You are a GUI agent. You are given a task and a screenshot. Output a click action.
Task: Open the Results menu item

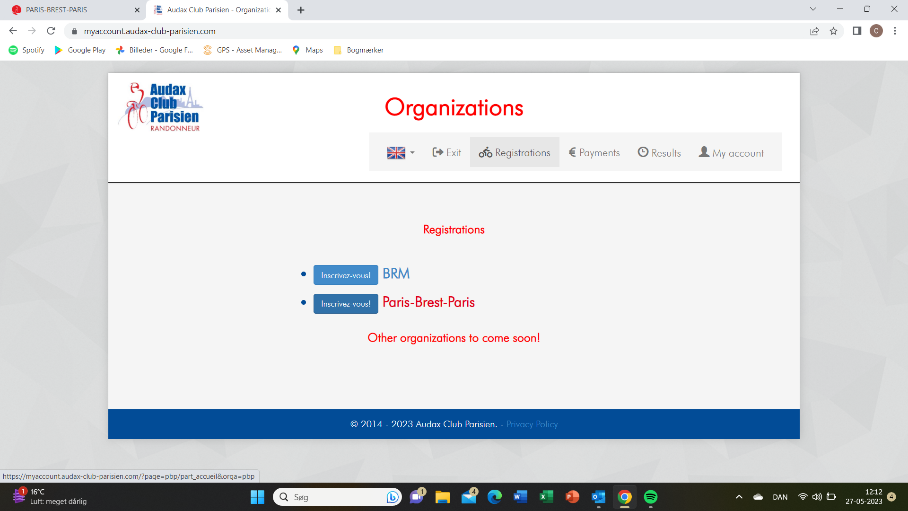[x=659, y=152]
